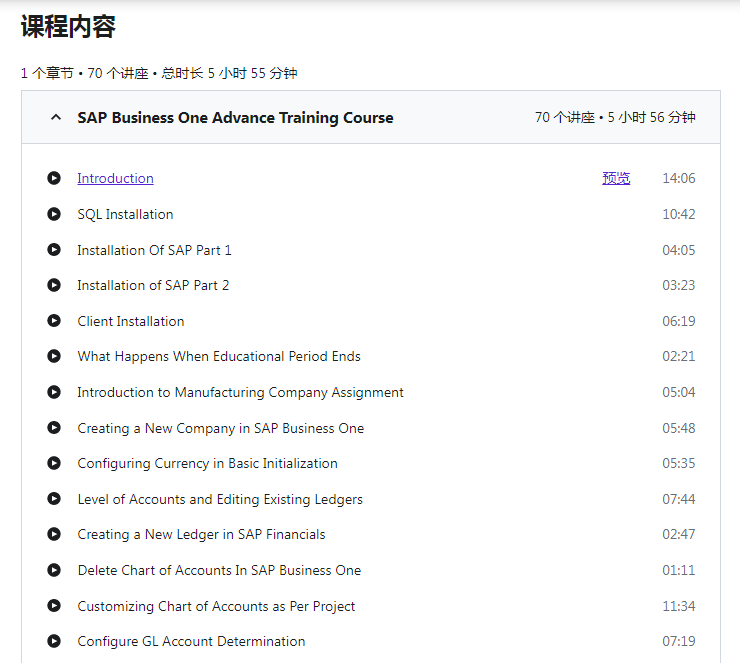The image size is (740, 663).
Task: Click the play icon beside Client Installation
Action: pyautogui.click(x=54, y=321)
